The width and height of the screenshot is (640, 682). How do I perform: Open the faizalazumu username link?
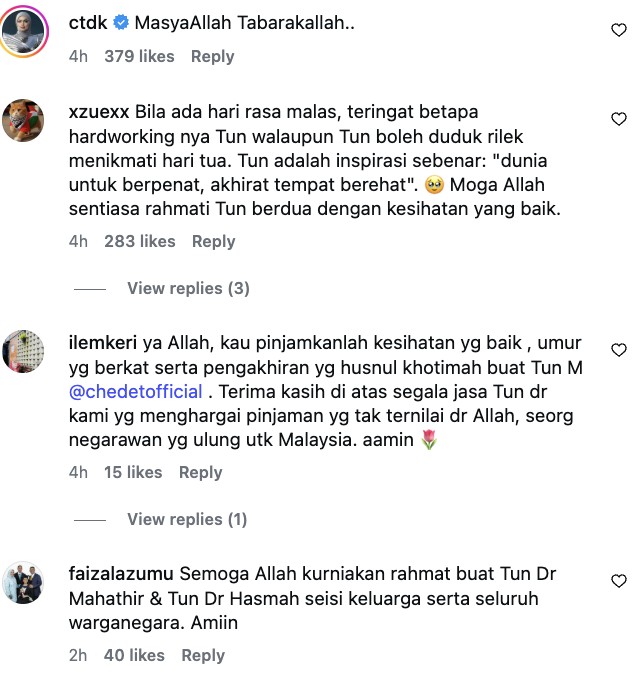click(x=121, y=574)
